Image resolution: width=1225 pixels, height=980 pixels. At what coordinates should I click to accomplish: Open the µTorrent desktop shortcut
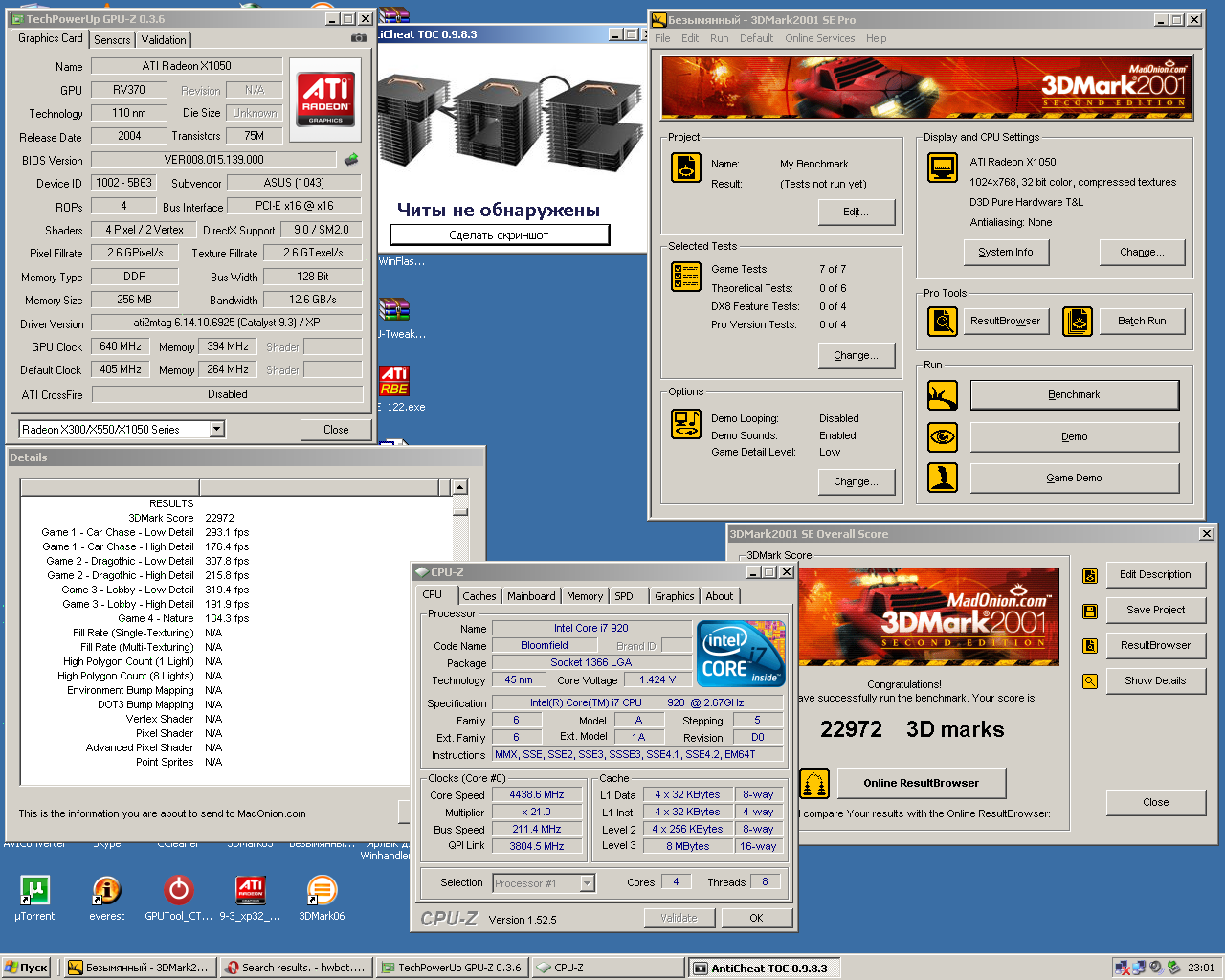coord(34,899)
